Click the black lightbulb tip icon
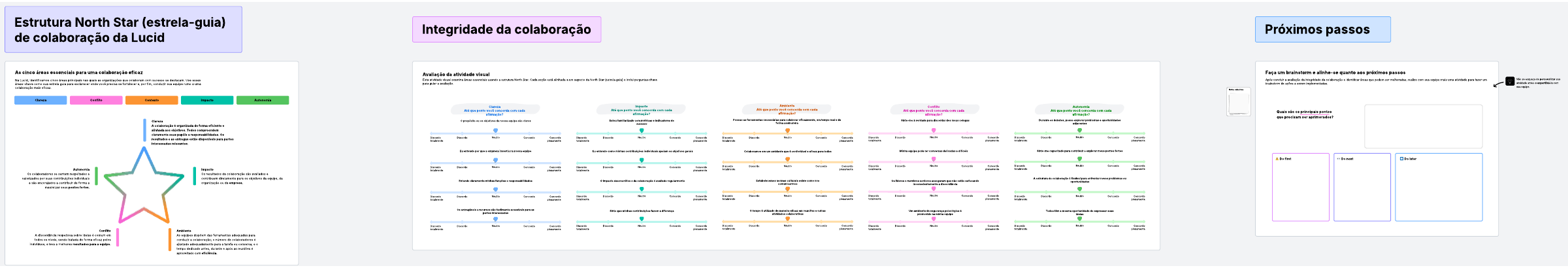Screen dimensions: 1568x268 click(x=1510, y=81)
